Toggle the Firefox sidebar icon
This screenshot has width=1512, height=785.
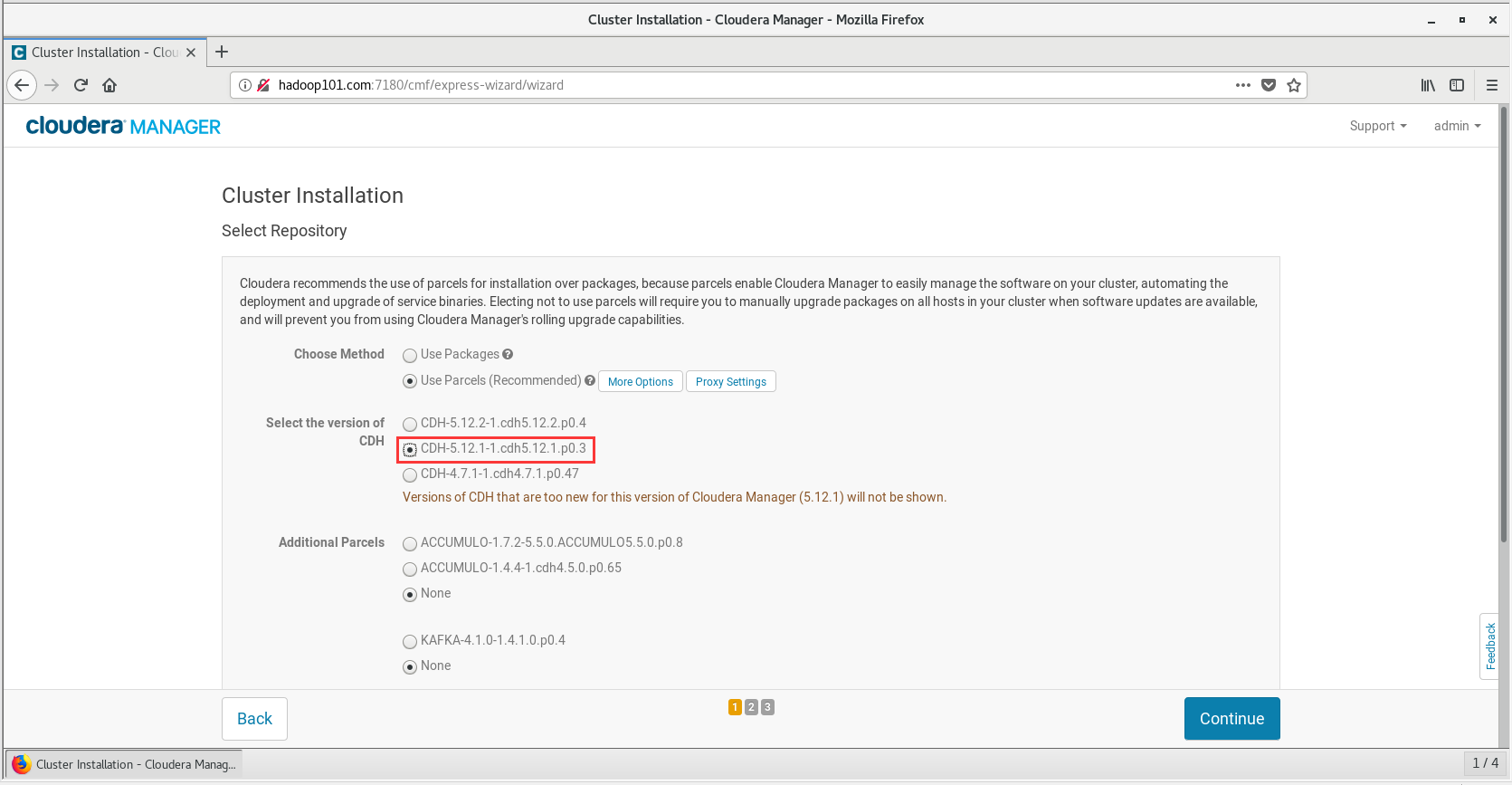click(1457, 85)
